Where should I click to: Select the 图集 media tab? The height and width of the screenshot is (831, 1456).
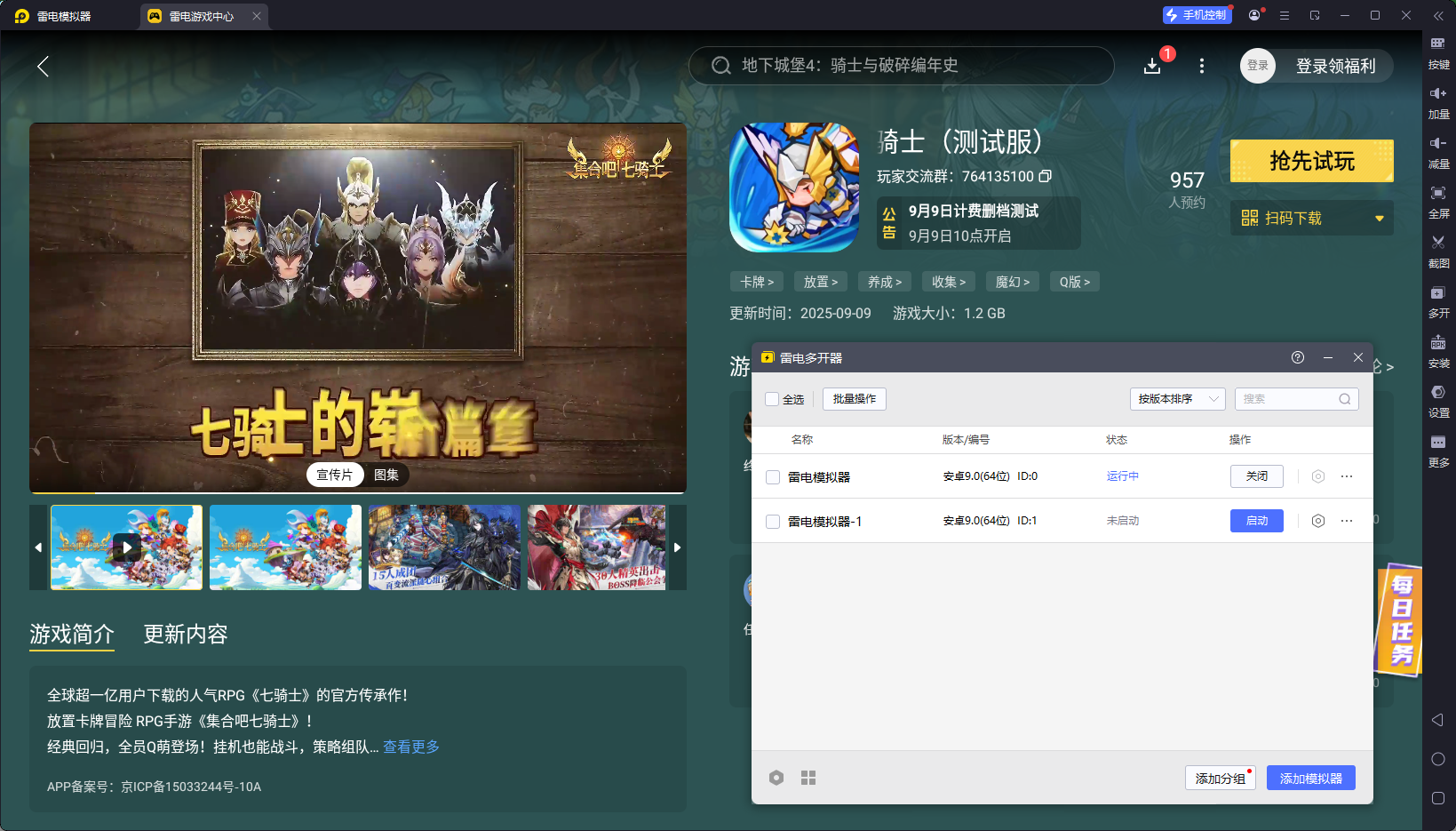click(x=386, y=475)
